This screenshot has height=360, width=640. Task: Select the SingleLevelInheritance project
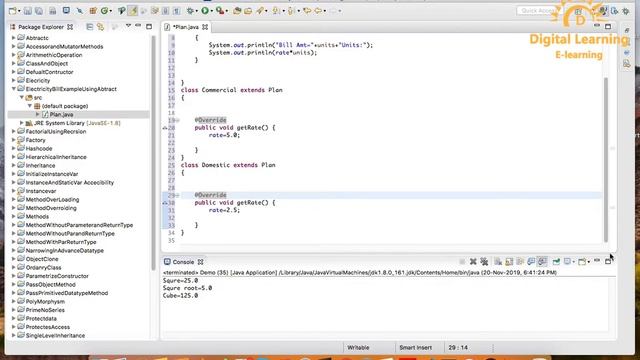click(55, 336)
